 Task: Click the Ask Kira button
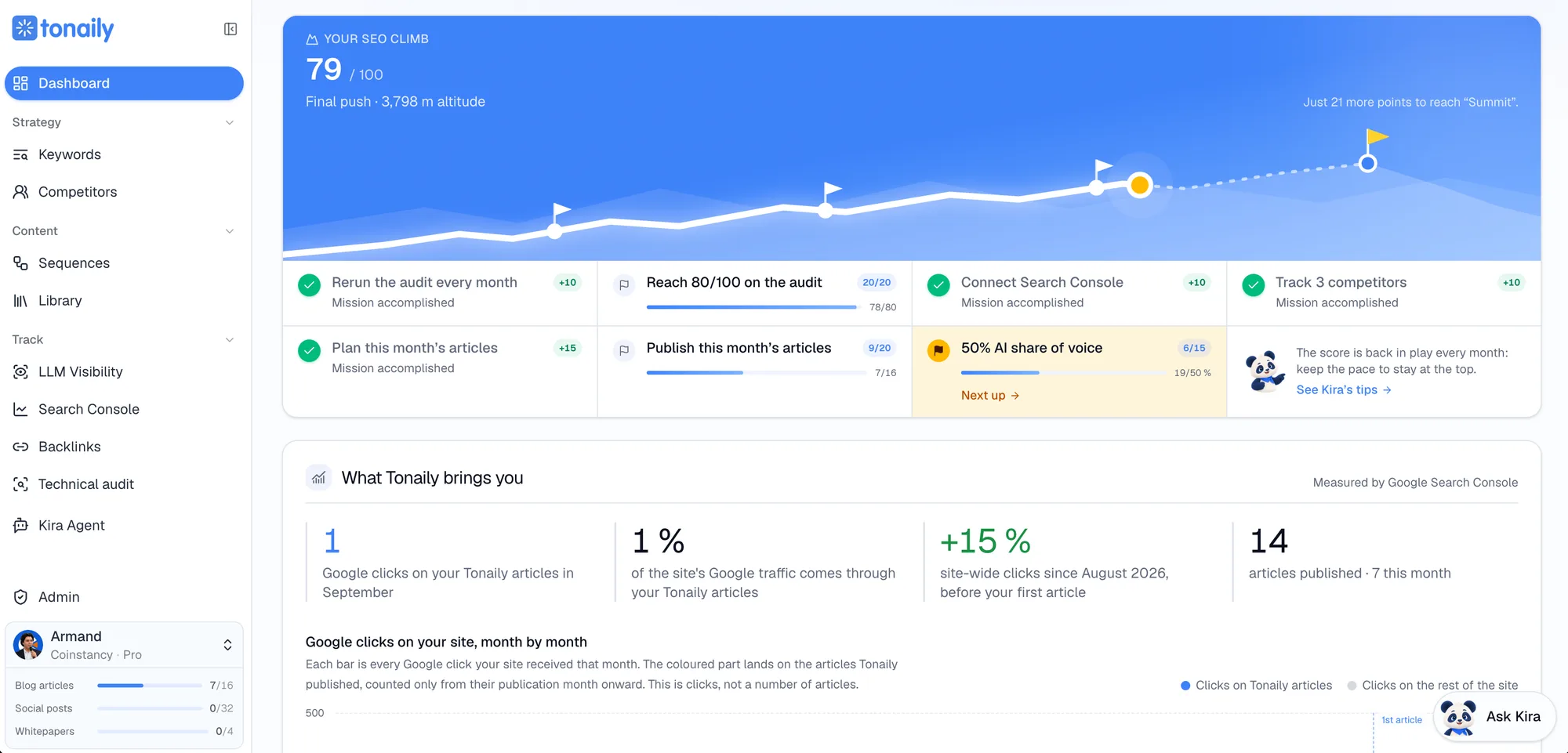[x=1494, y=717]
